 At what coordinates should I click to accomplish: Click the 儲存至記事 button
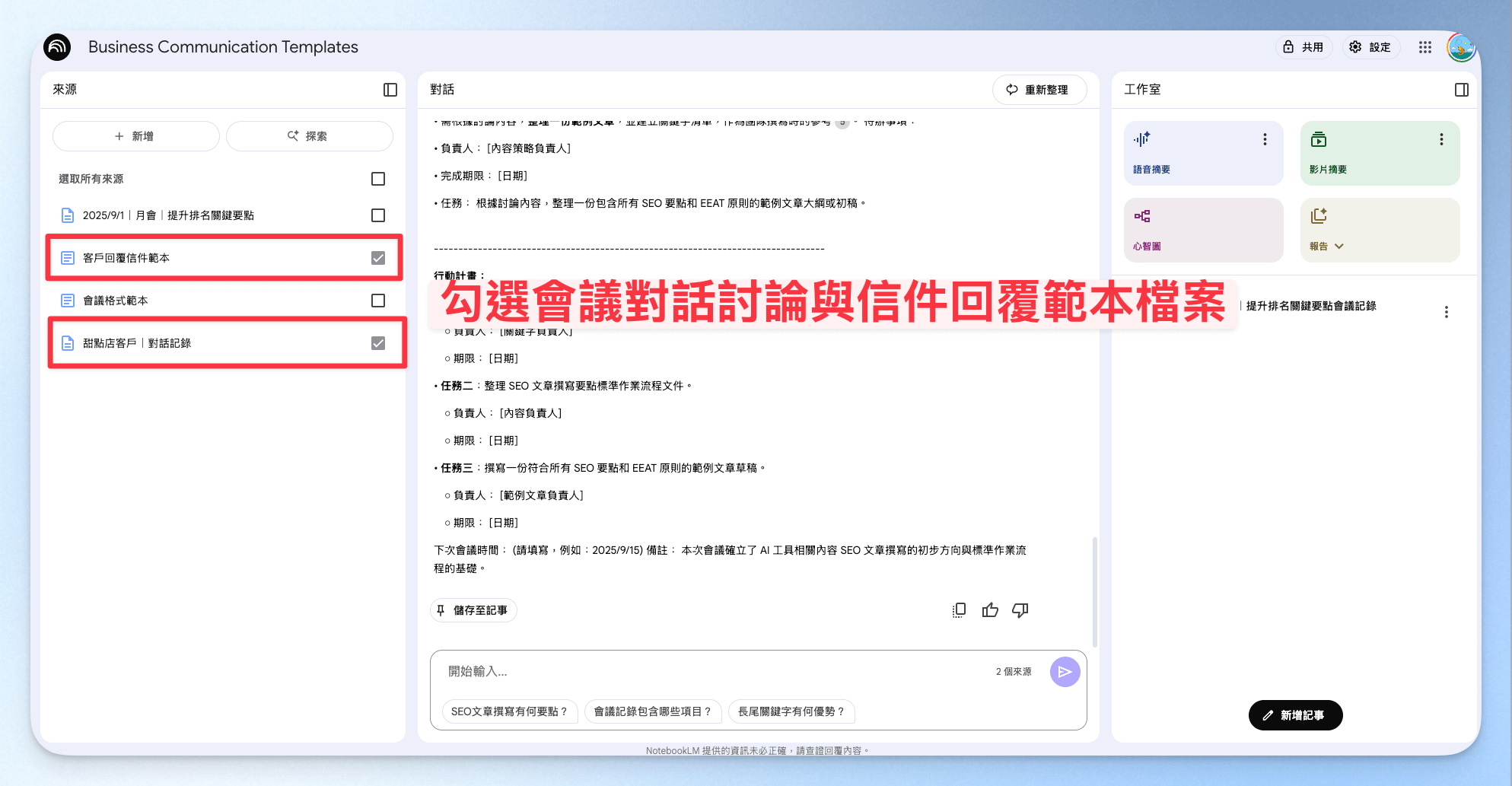(x=473, y=610)
